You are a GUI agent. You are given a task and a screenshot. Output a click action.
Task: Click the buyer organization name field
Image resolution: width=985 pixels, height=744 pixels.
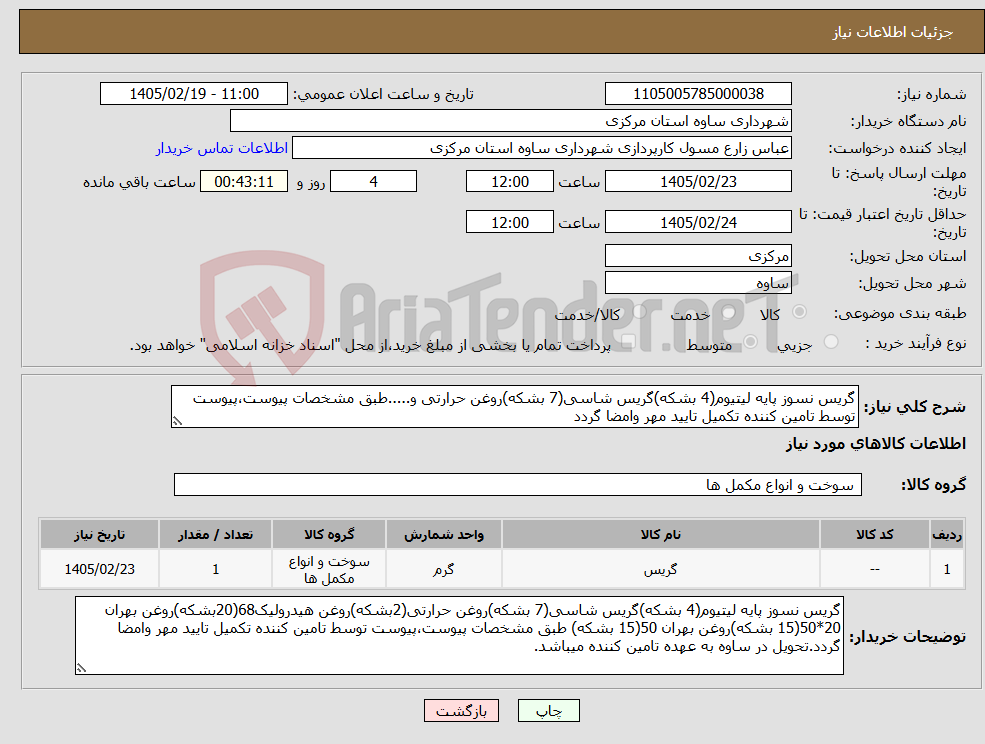tap(511, 121)
